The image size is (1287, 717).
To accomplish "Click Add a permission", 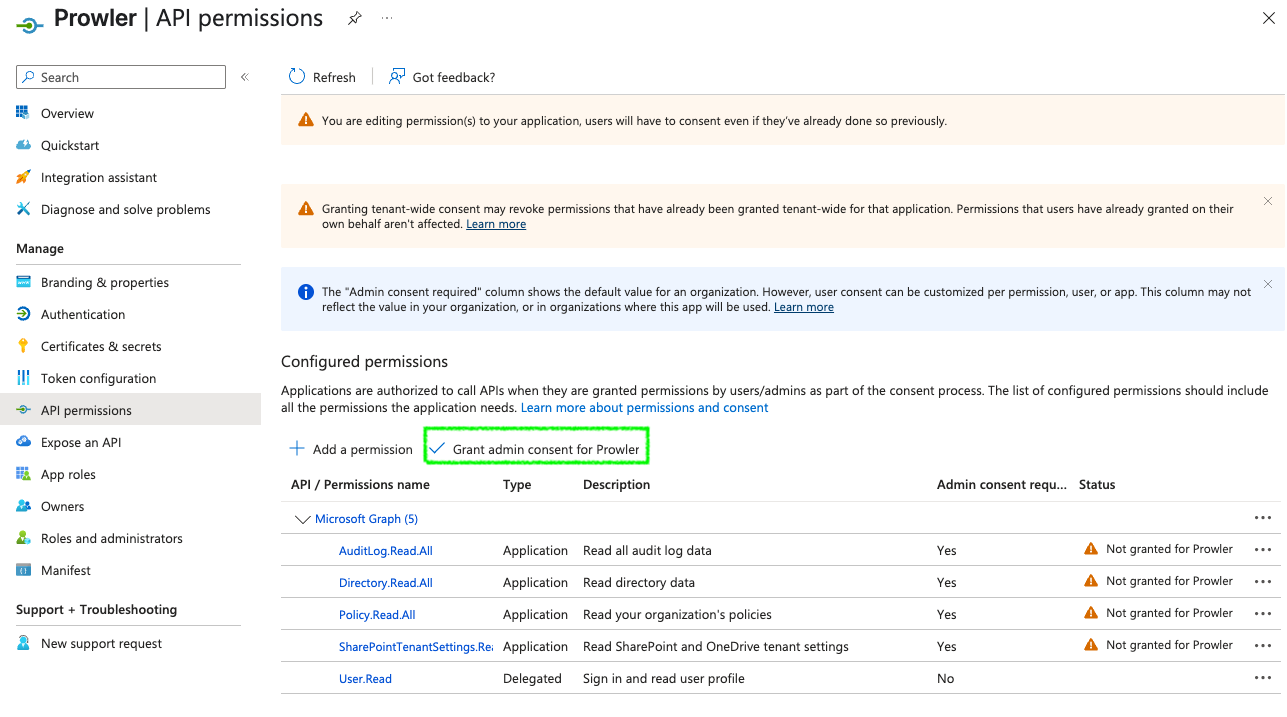I will 350,448.
